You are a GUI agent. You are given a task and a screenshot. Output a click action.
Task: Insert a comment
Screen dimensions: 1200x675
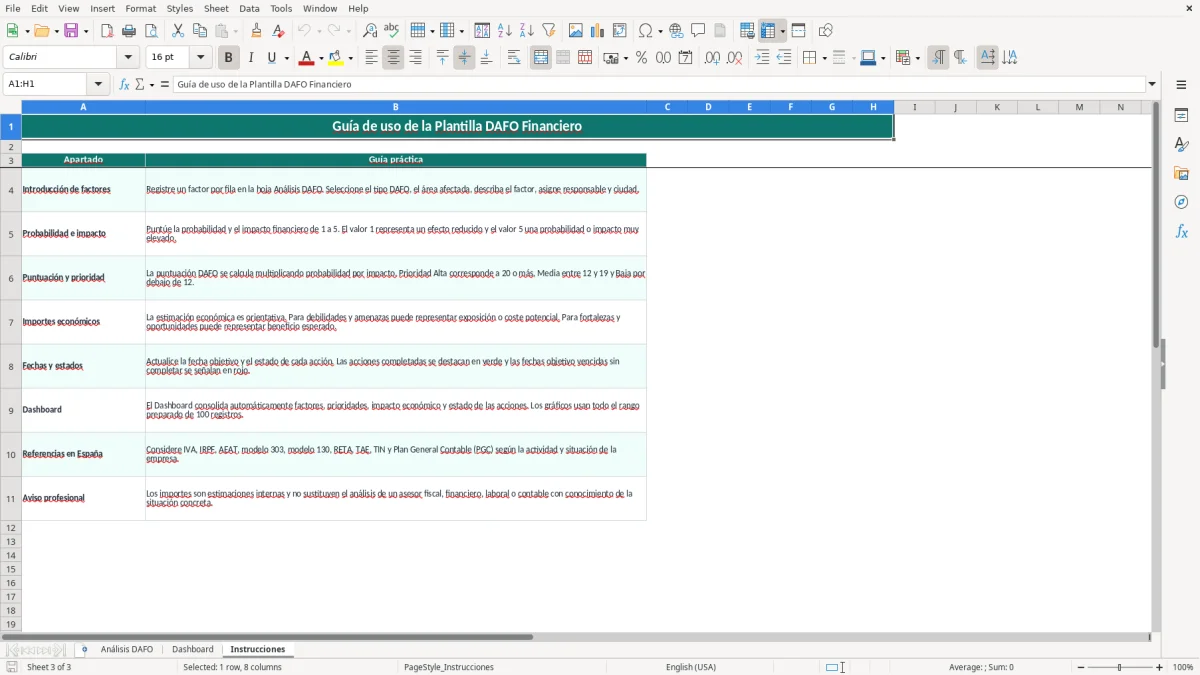click(698, 31)
